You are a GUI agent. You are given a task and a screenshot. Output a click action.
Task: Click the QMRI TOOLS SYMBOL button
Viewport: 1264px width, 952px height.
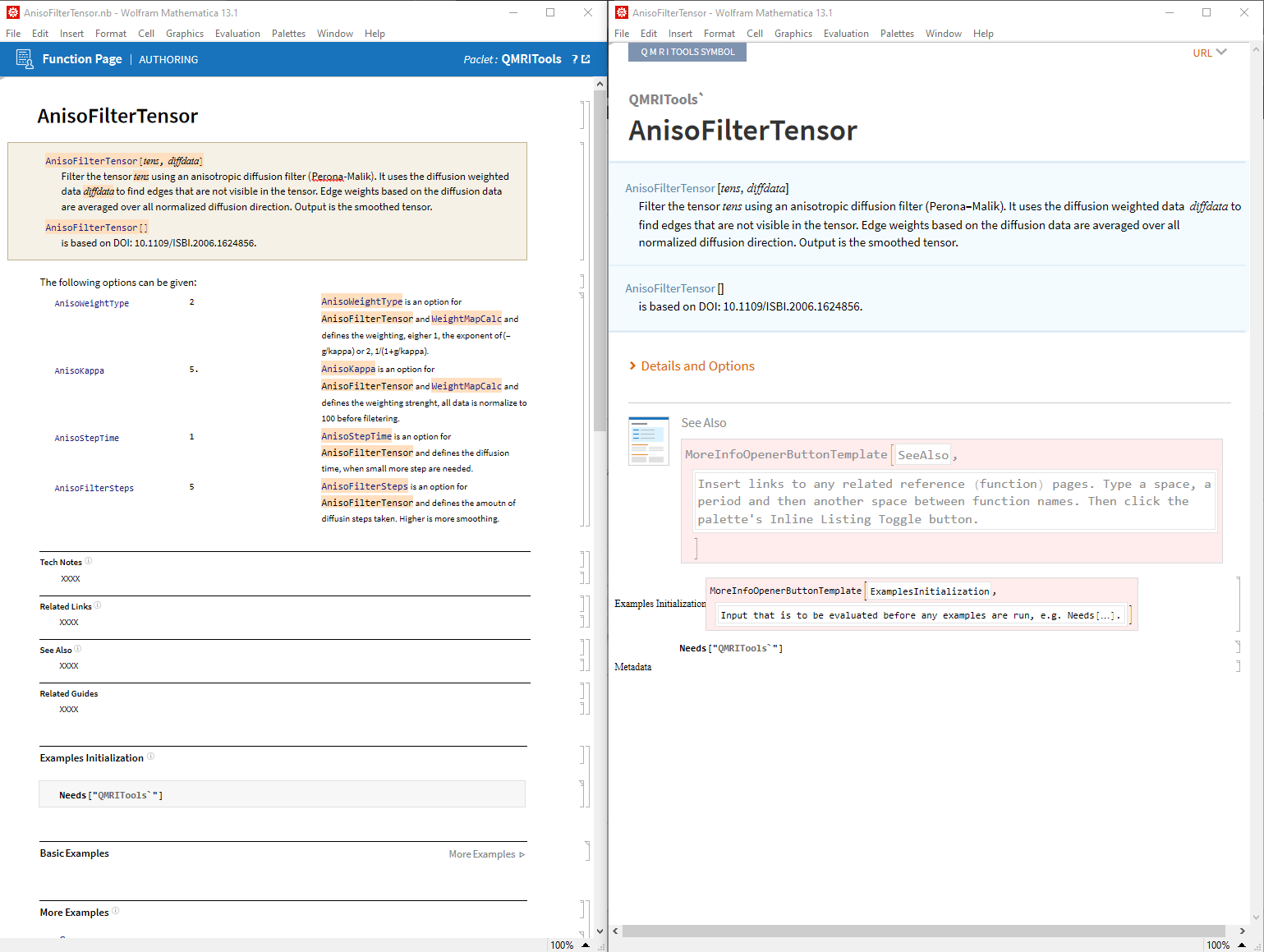tap(687, 52)
